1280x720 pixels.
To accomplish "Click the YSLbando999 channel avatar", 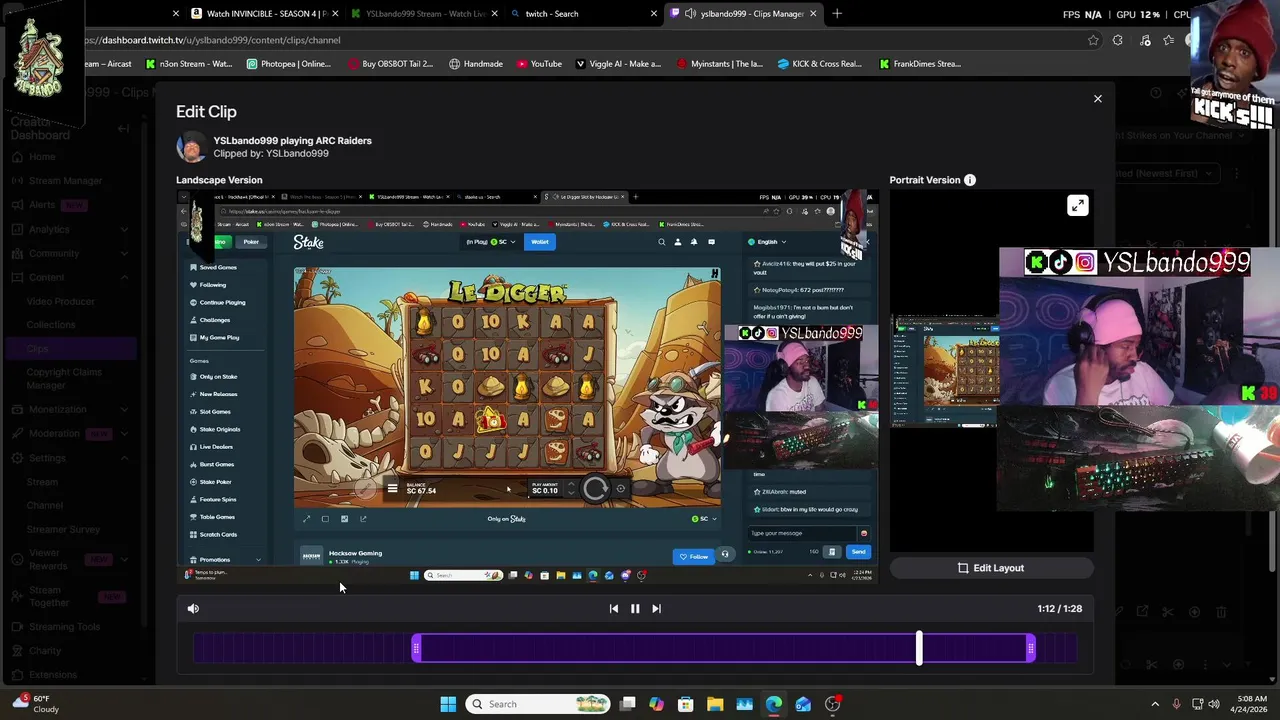I will pyautogui.click(x=191, y=147).
